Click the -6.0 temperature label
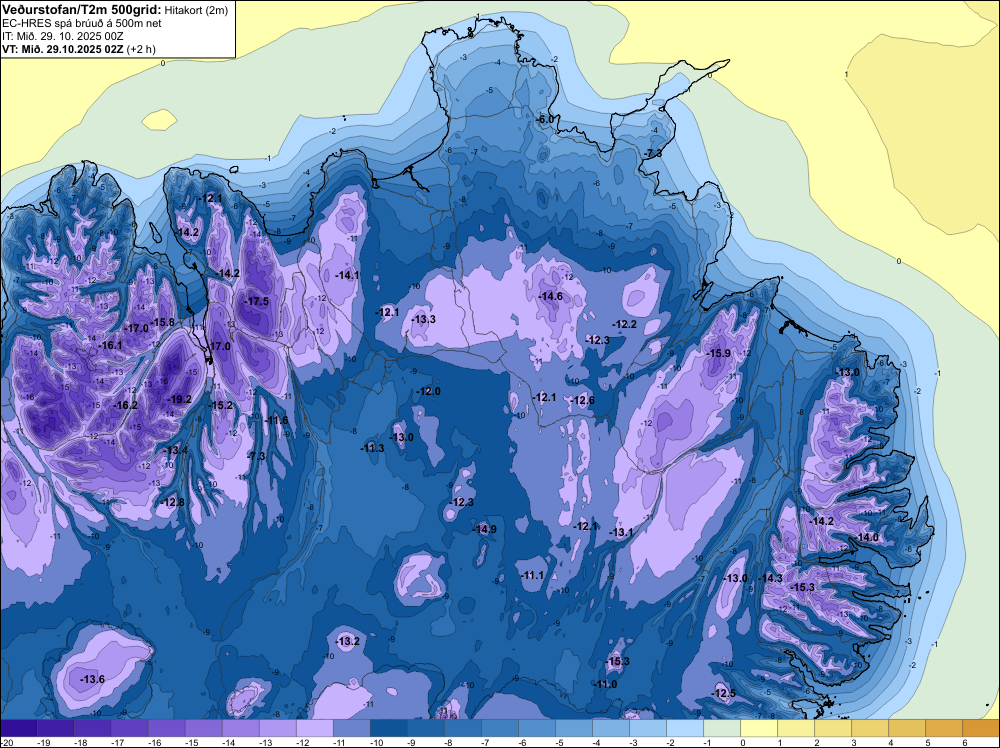Image resolution: width=1000 pixels, height=748 pixels. tap(545, 119)
